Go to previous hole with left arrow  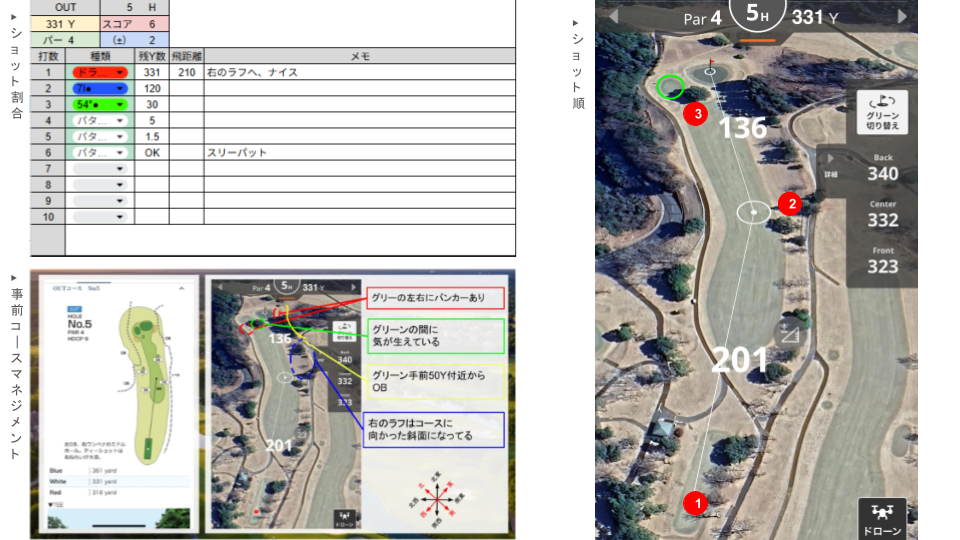[x=615, y=17]
